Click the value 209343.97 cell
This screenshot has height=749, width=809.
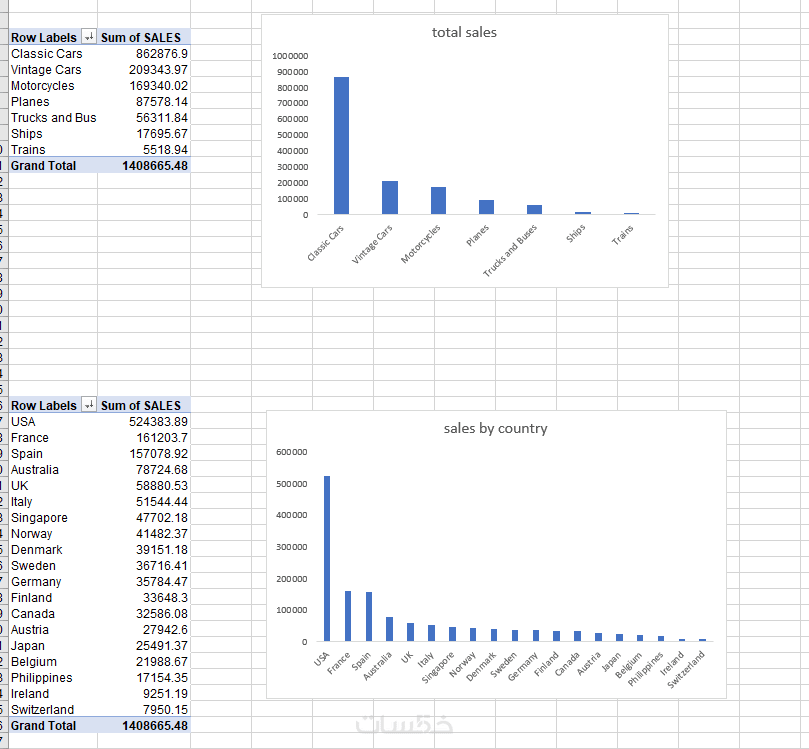point(144,70)
